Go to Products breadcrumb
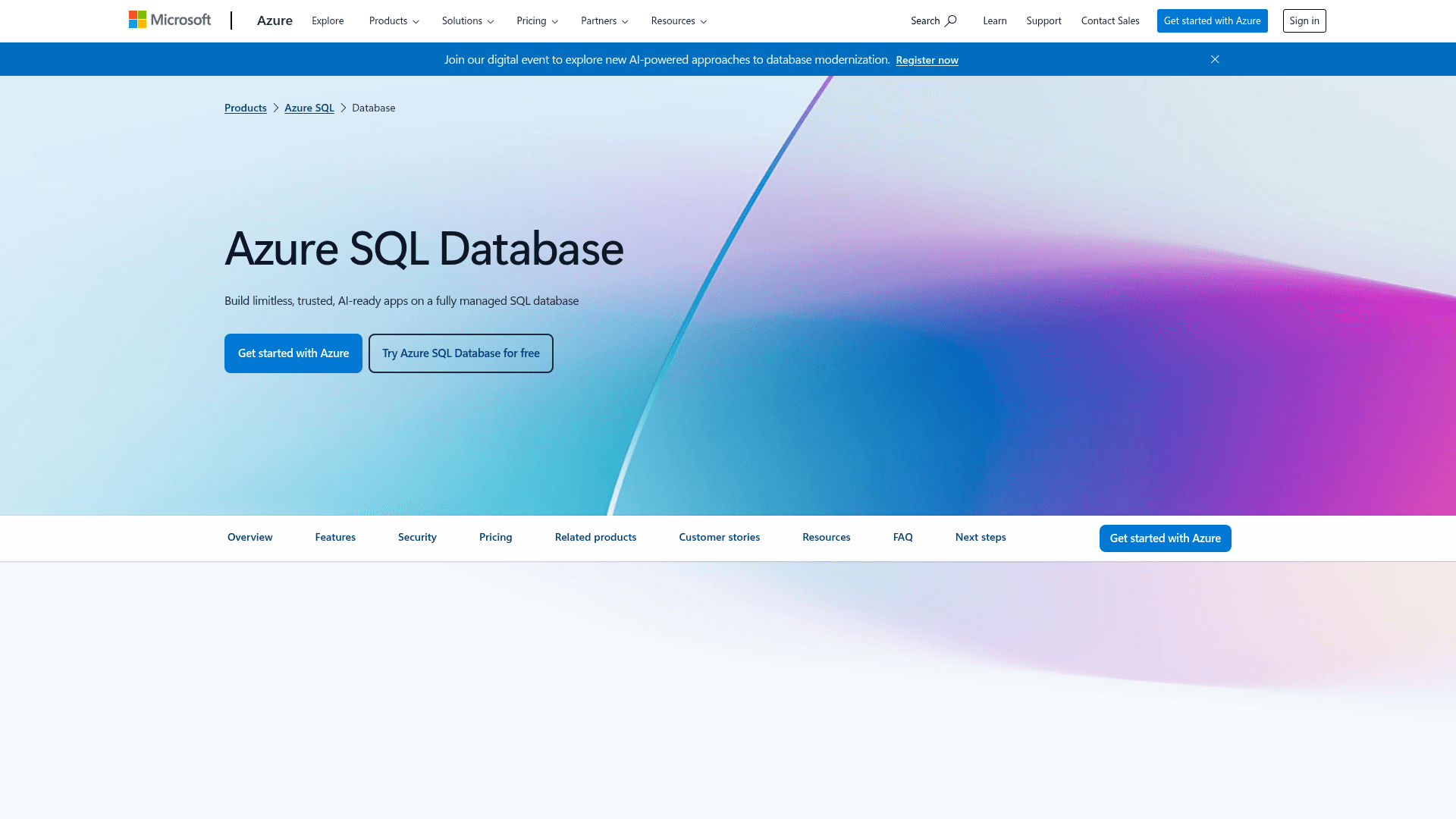1456x819 pixels. click(246, 108)
